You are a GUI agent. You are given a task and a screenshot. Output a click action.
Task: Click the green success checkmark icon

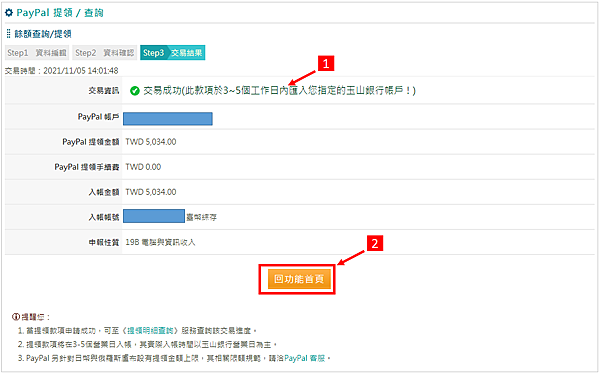[134, 91]
